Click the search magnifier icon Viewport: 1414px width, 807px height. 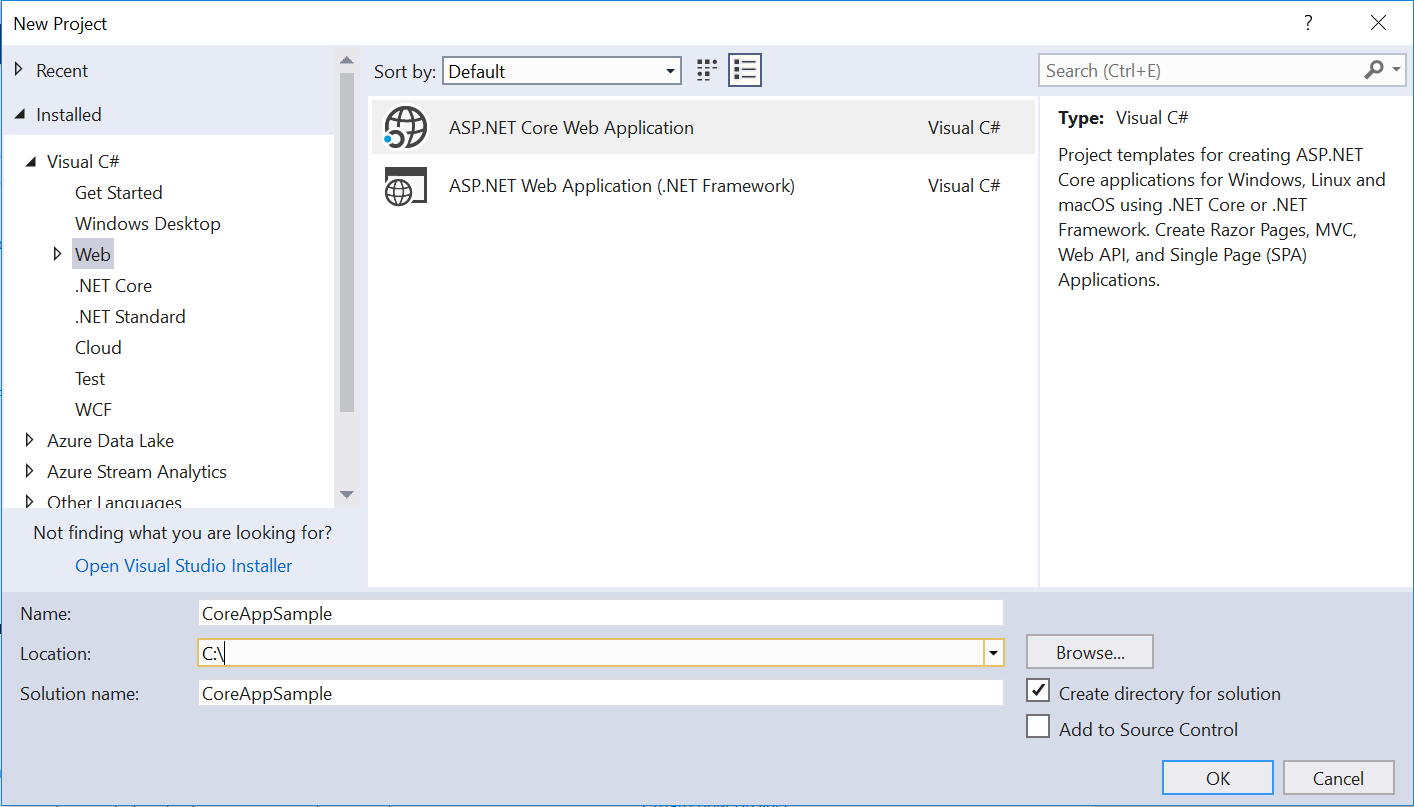click(1374, 70)
